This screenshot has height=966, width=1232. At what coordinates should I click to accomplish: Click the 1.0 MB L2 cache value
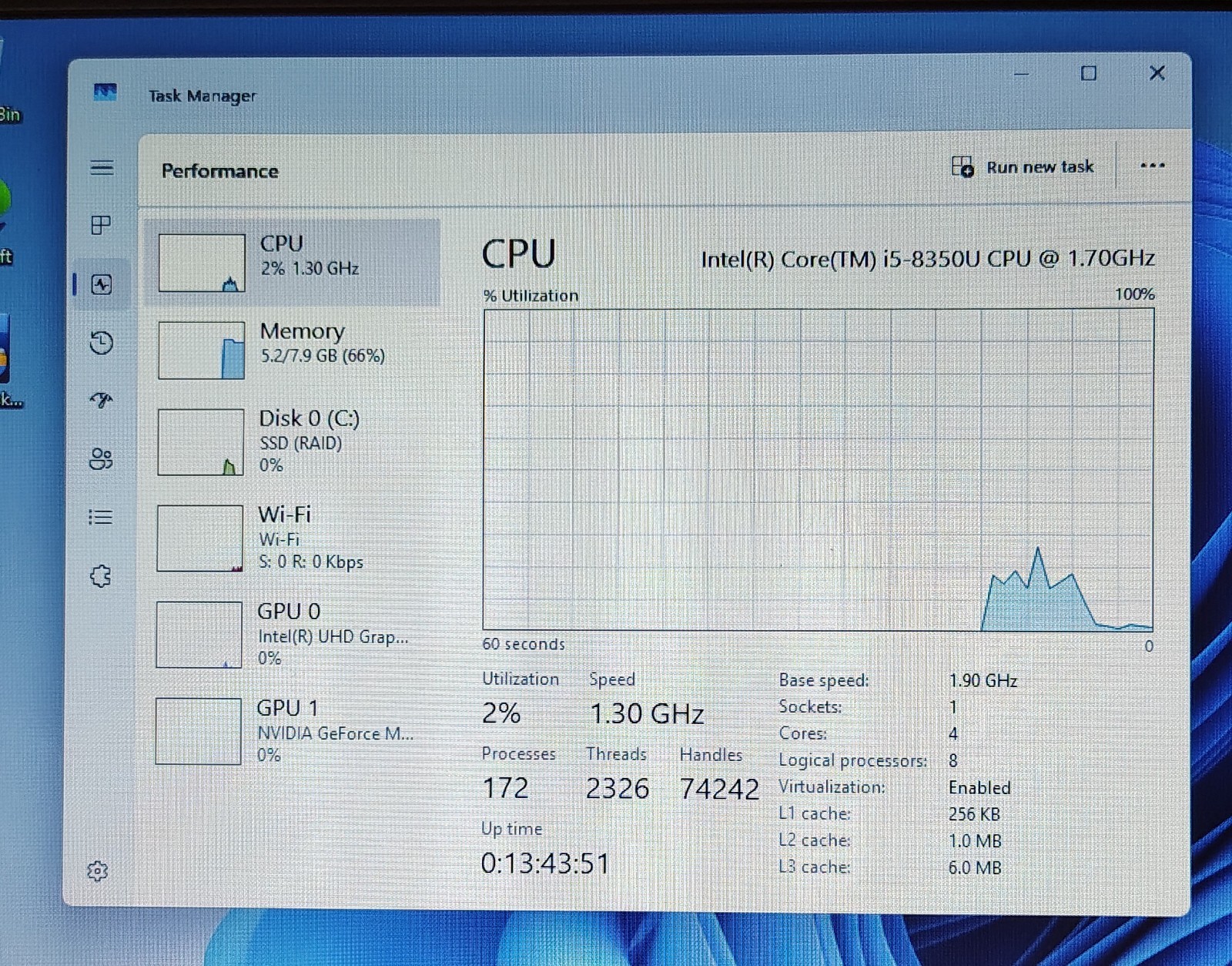click(975, 841)
